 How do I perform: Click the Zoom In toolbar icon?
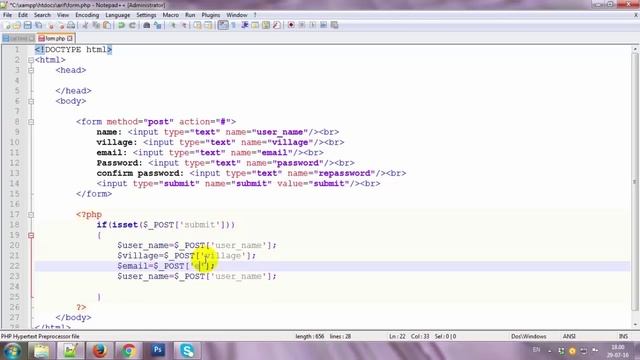click(173, 25)
